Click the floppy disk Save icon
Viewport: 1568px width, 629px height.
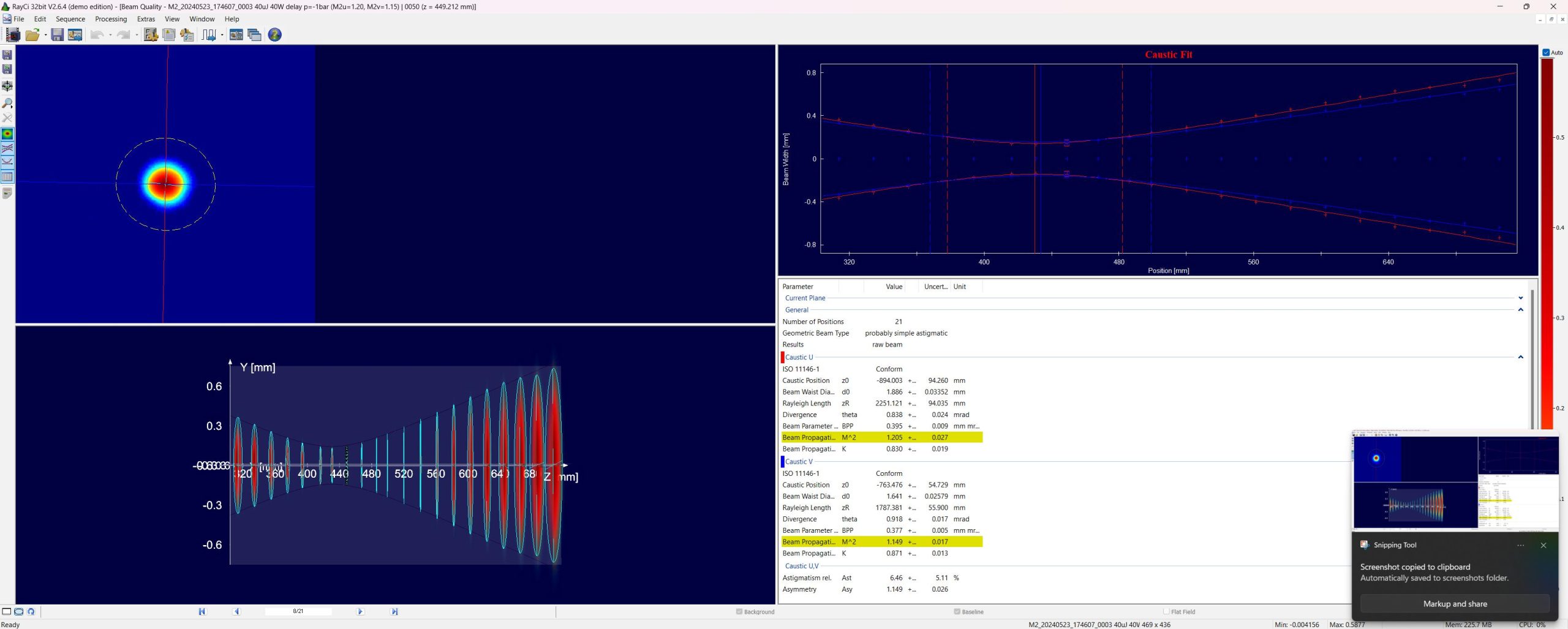coord(57,35)
